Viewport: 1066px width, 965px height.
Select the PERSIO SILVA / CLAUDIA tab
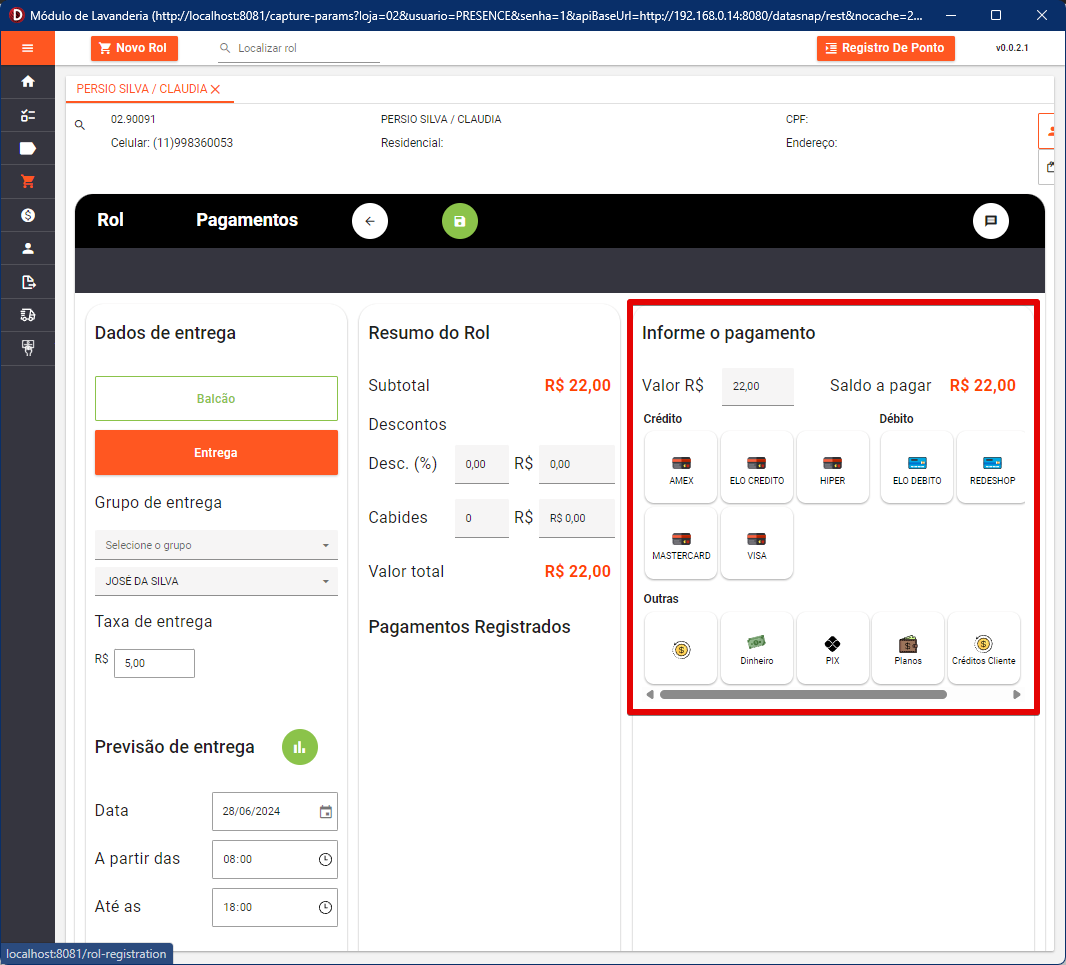click(x=141, y=89)
